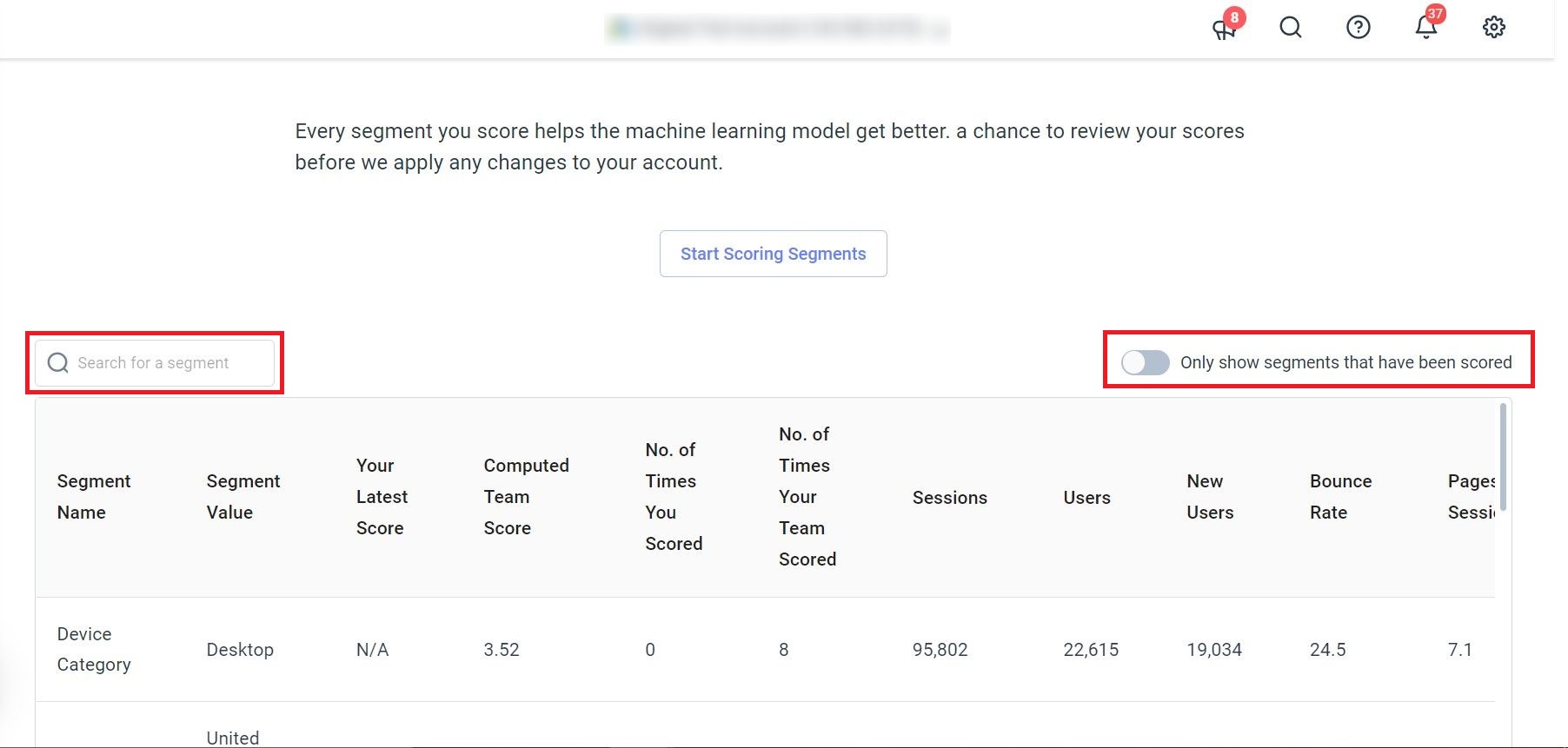Open the notifications bell icon
The width and height of the screenshot is (1568, 748).
click(1425, 28)
